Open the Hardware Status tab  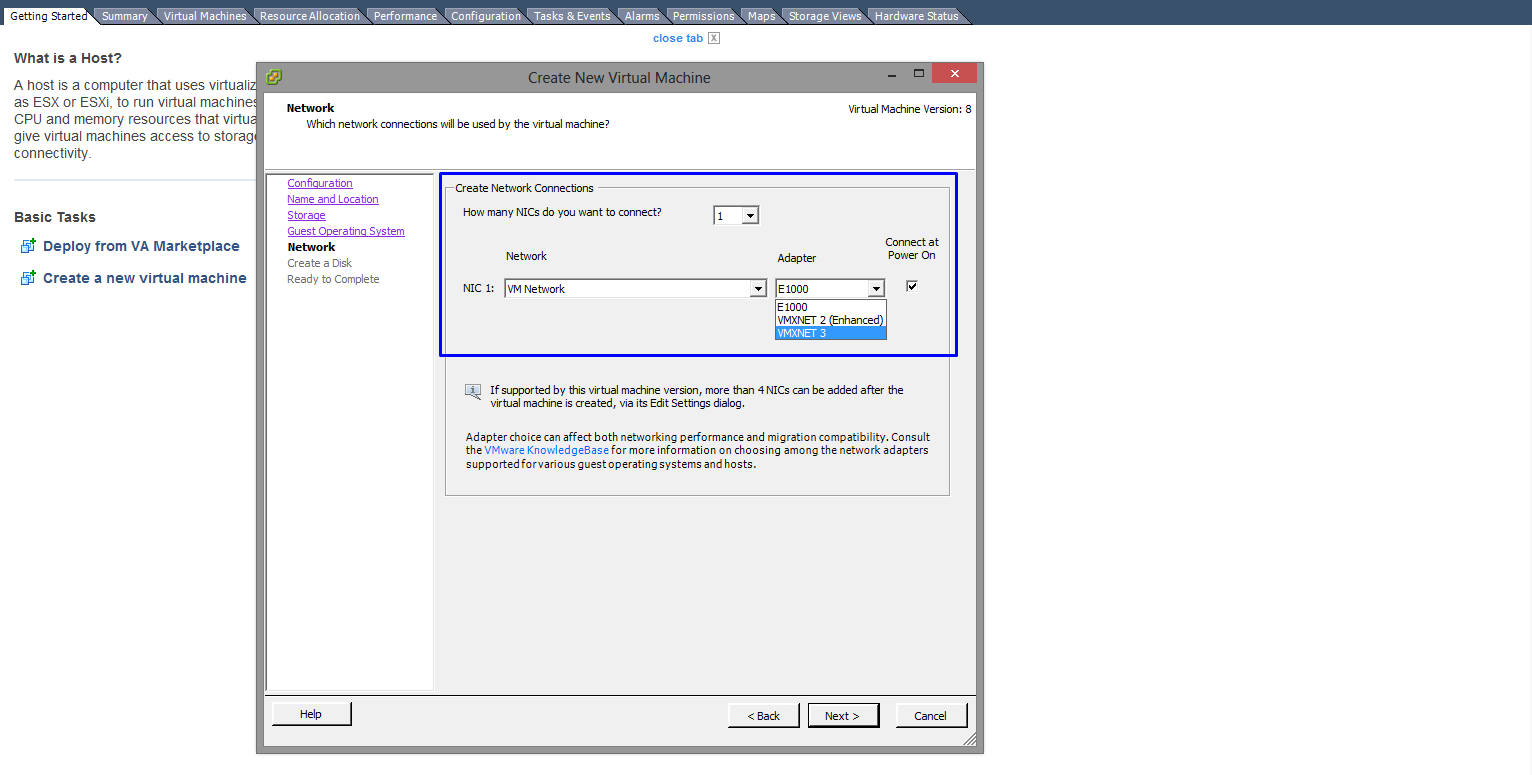click(x=916, y=16)
